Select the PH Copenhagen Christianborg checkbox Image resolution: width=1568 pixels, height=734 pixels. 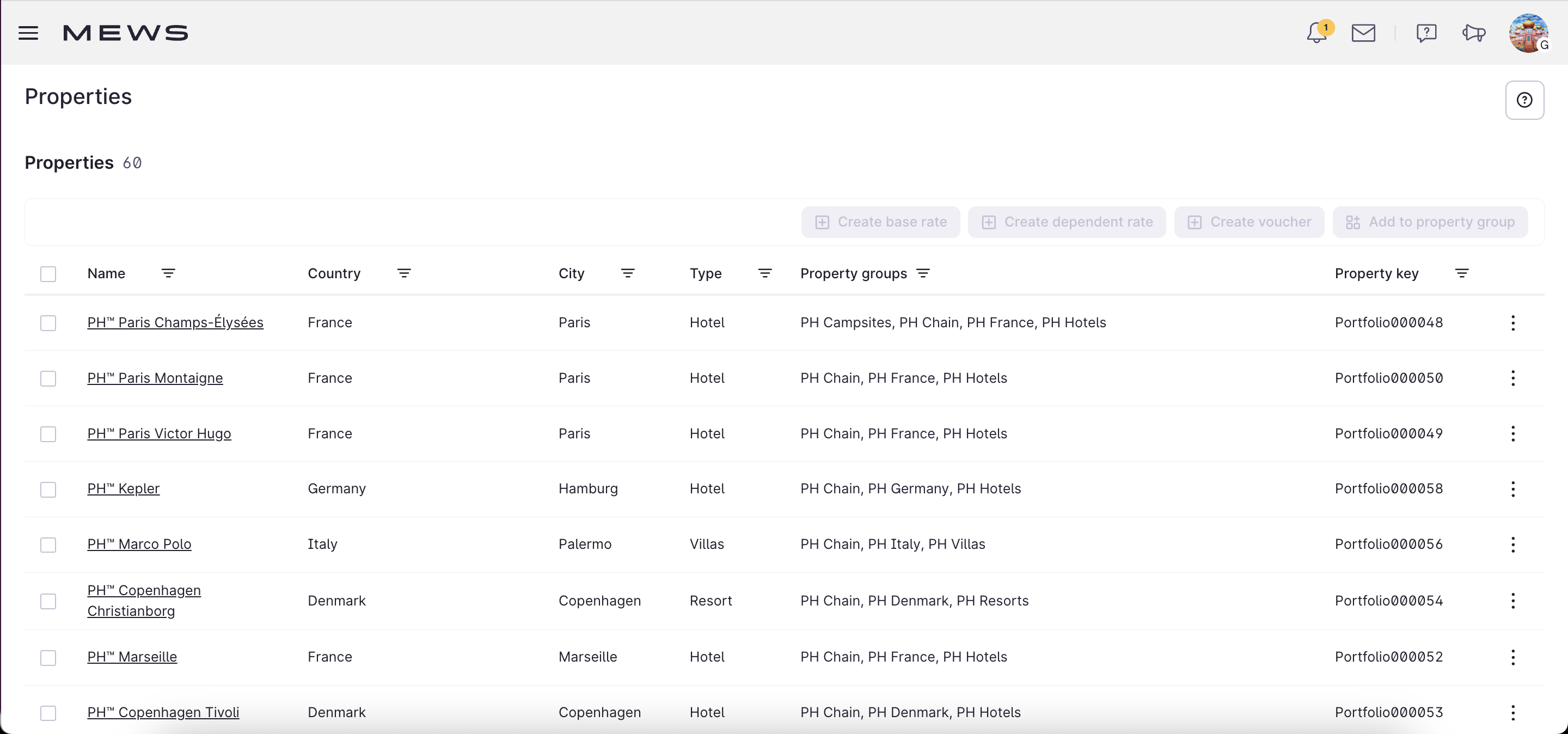coord(48,601)
